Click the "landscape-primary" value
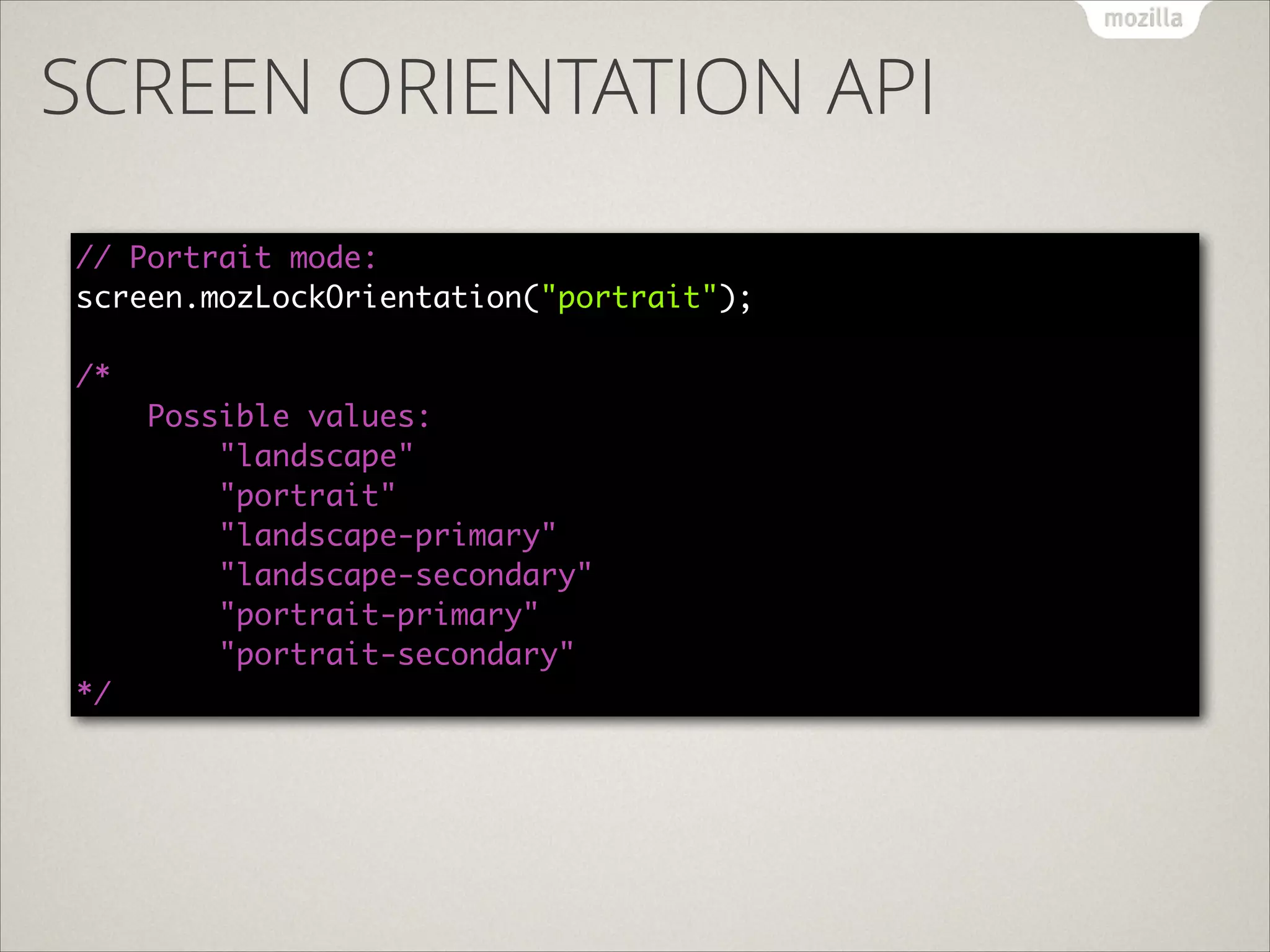This screenshot has width=1270, height=952. point(388,536)
